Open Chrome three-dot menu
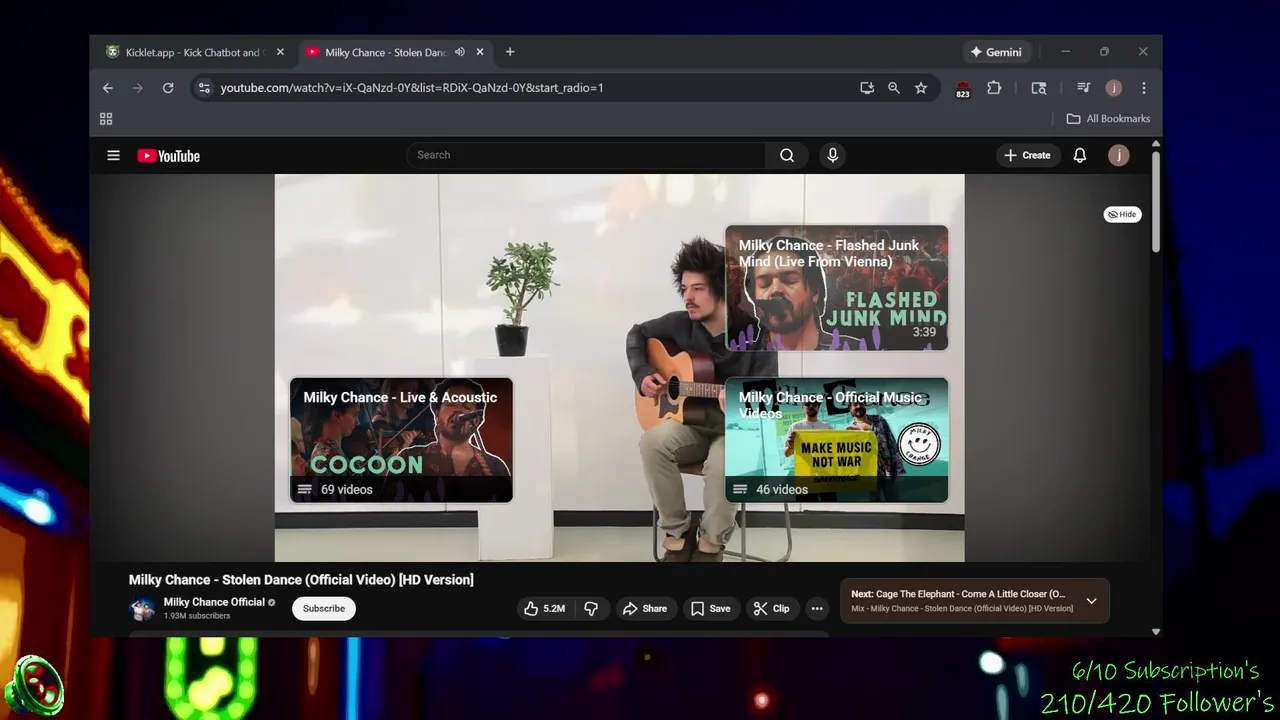 (1144, 88)
